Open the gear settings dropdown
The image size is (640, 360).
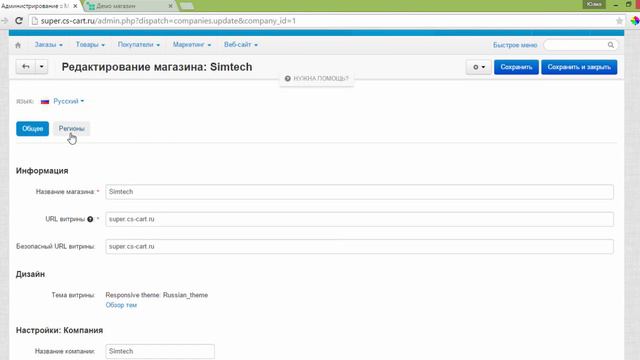point(479,67)
